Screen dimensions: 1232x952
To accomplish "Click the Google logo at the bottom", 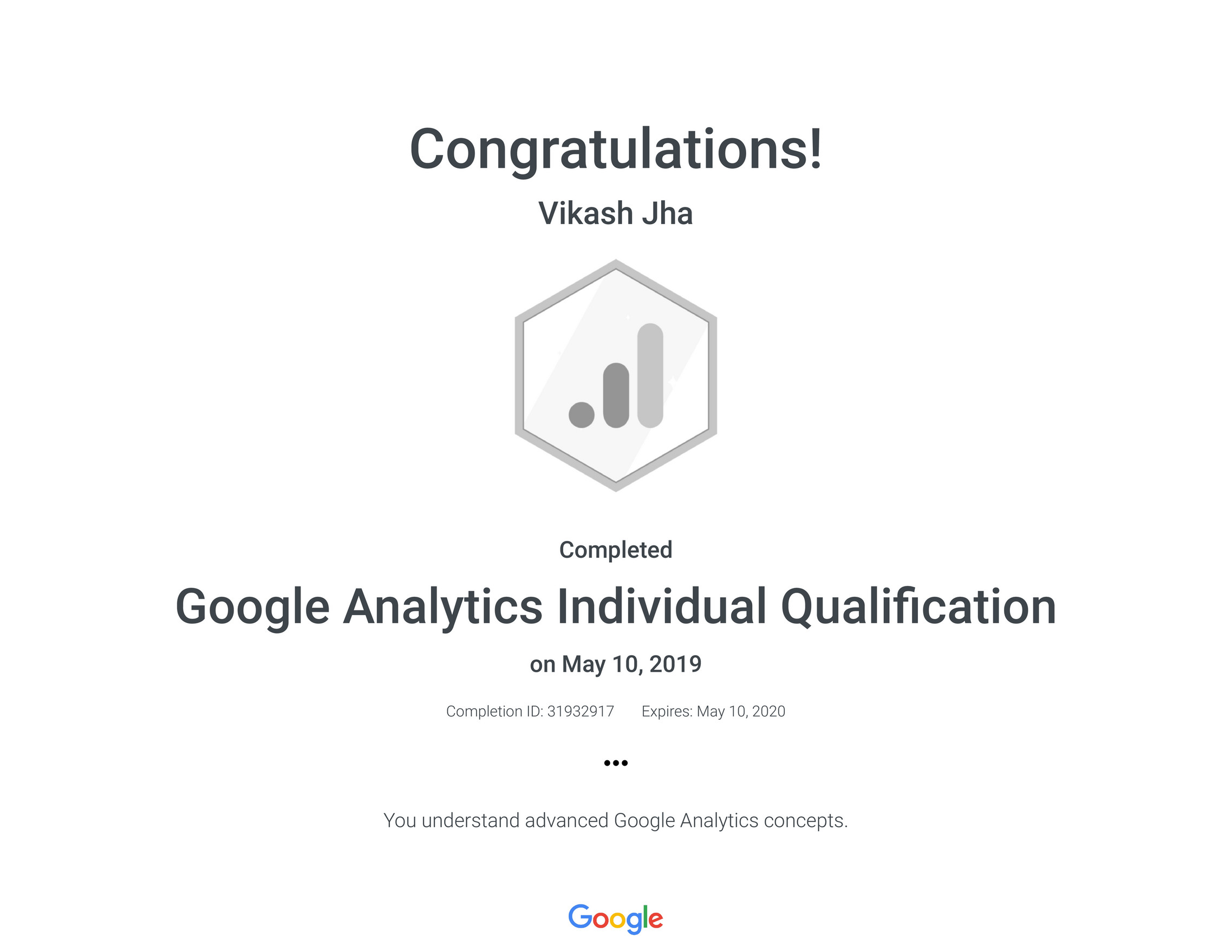I will pos(615,919).
